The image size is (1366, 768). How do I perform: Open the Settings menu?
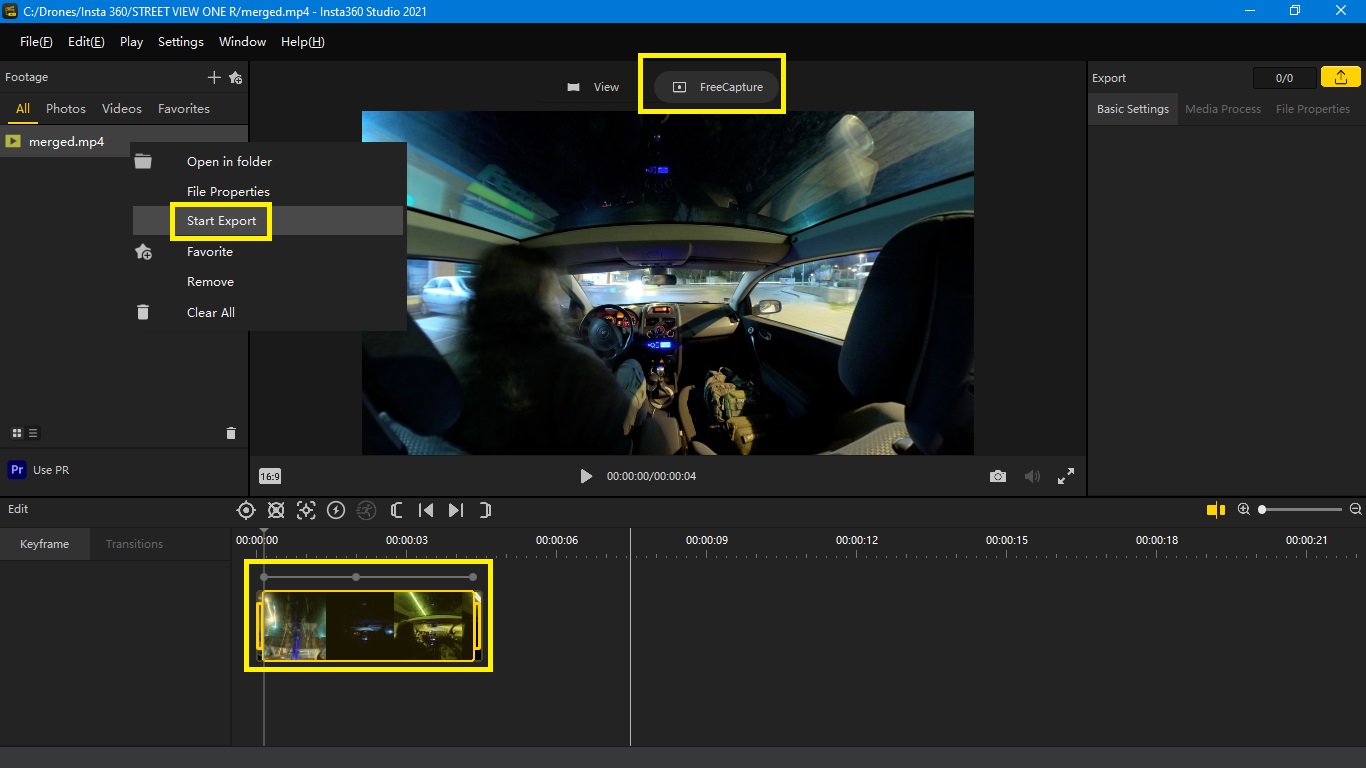(180, 42)
